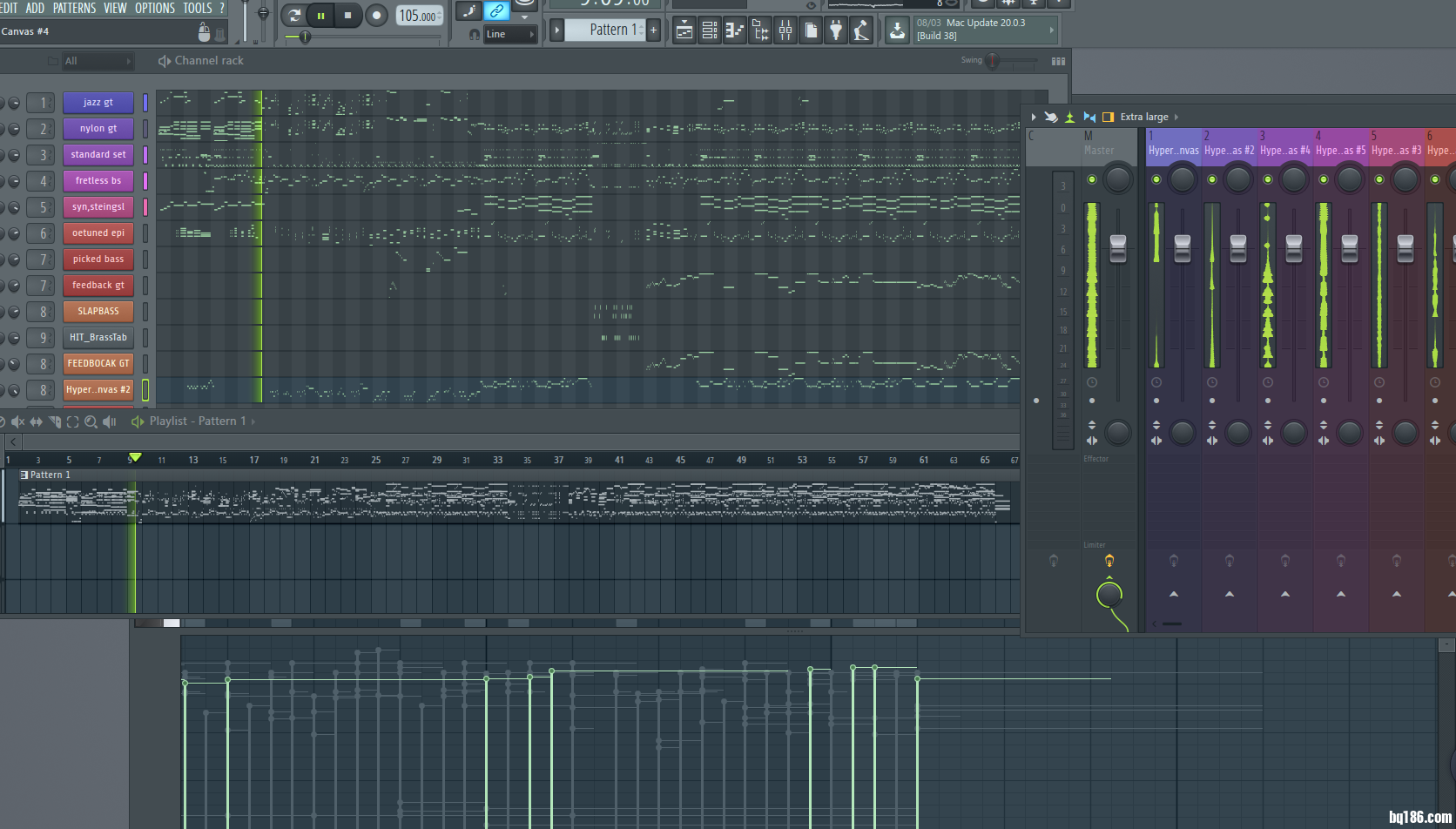Click the Master volume fader

tap(1118, 248)
